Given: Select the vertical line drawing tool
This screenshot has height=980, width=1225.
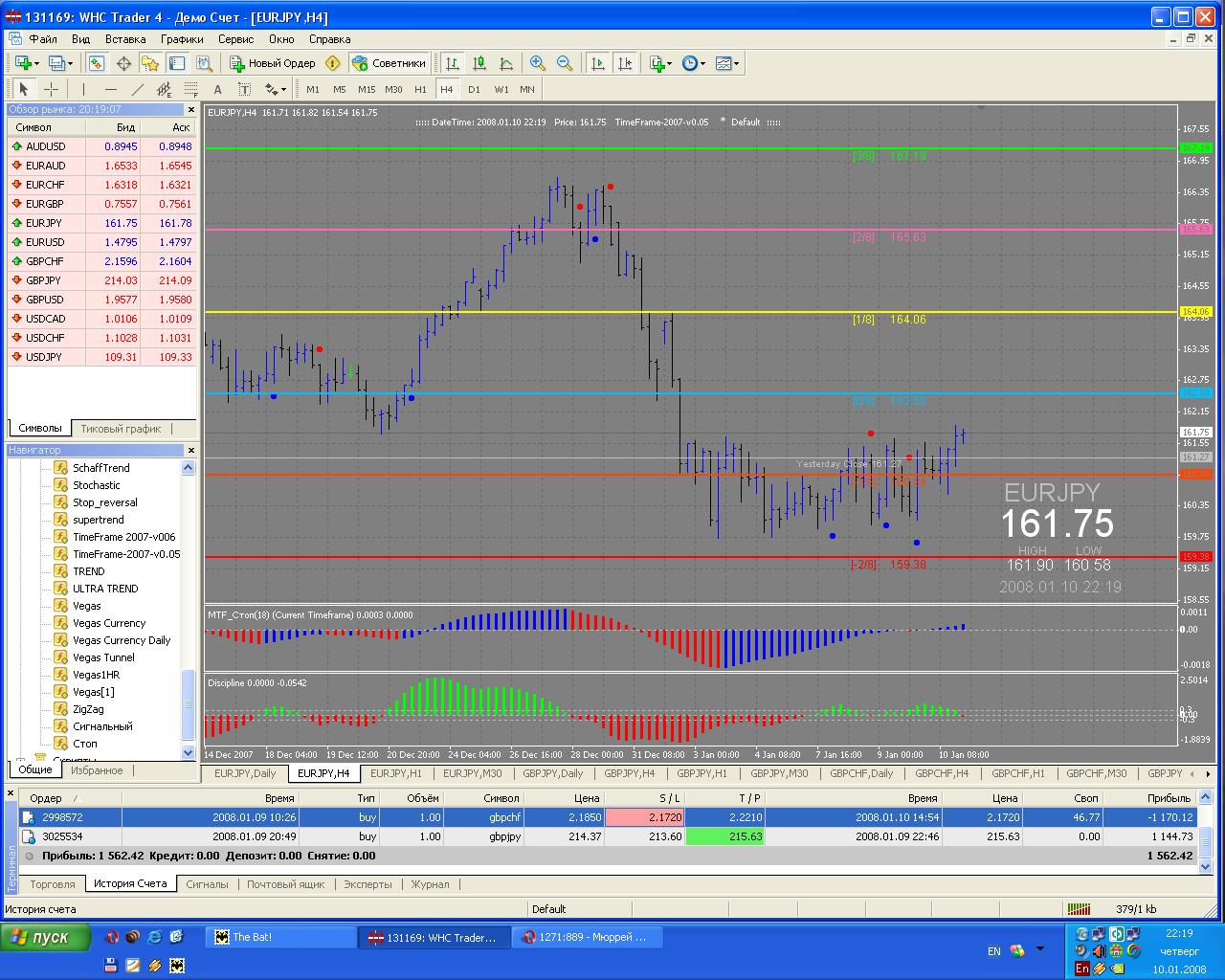Looking at the screenshot, I should [84, 89].
